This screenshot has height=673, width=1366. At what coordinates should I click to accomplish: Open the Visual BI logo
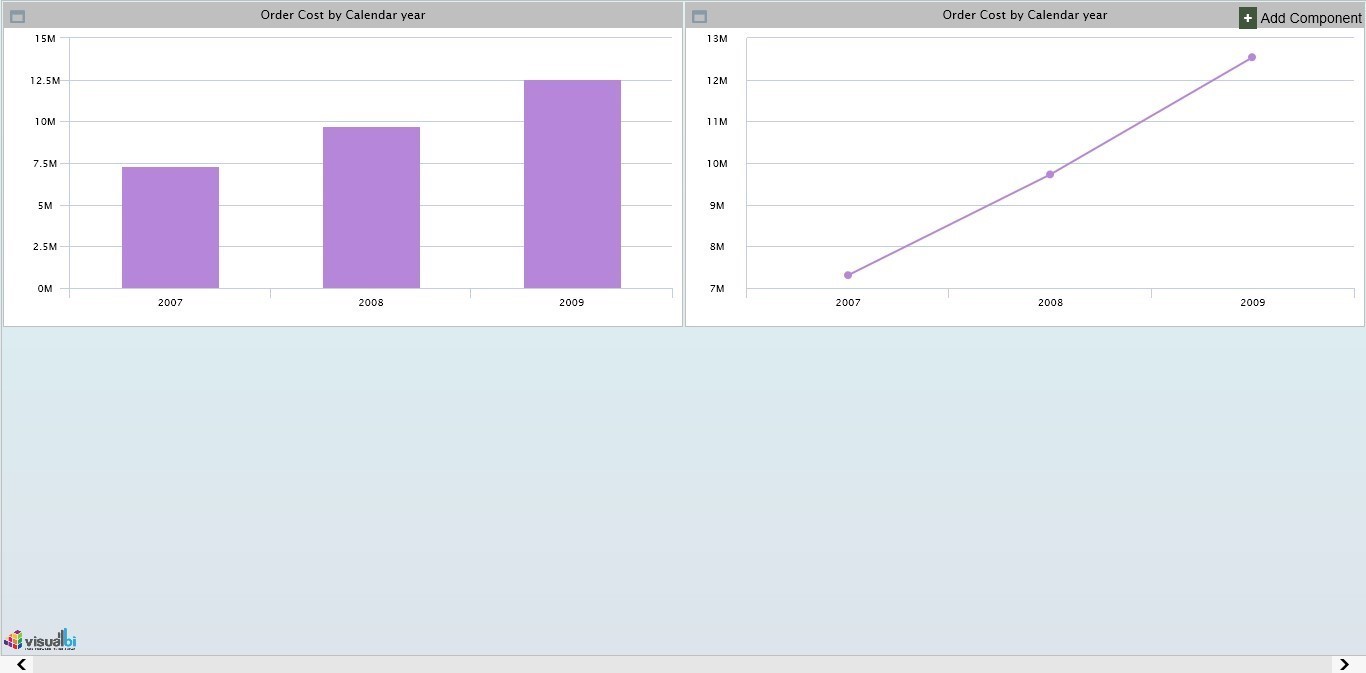[x=41, y=640]
